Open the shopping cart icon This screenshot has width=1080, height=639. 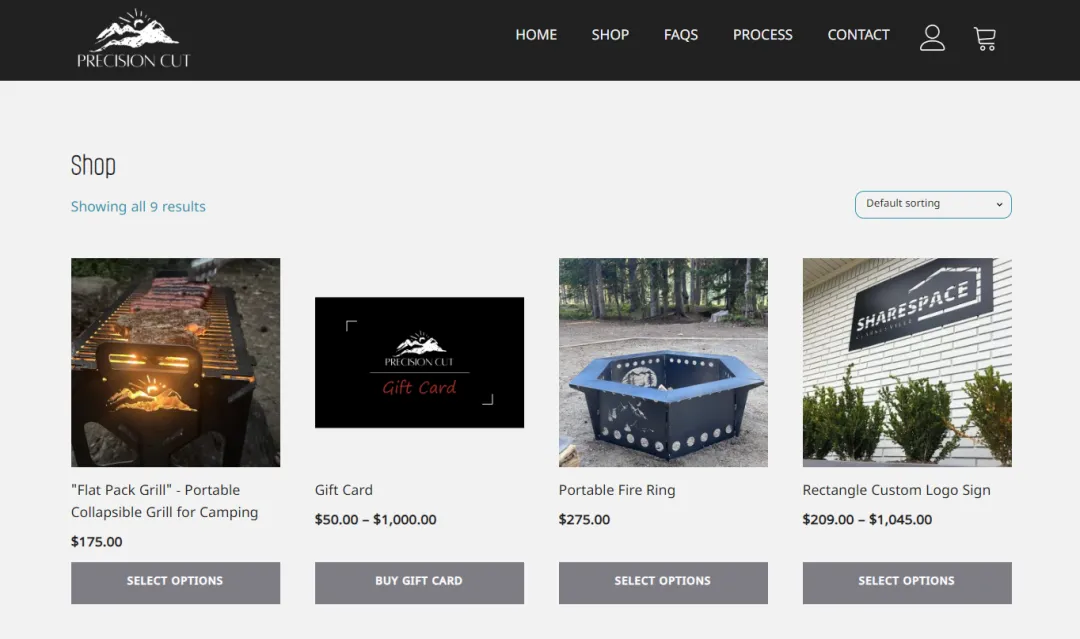[x=985, y=39]
